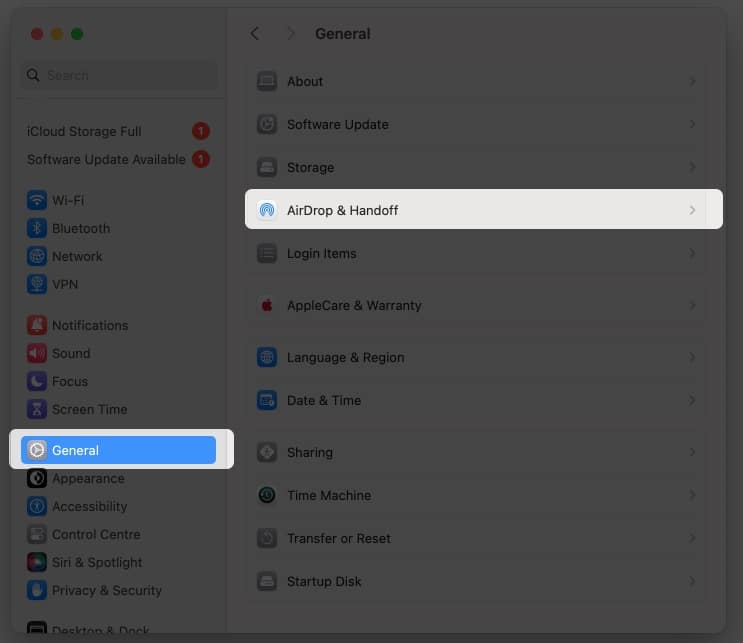Screen dimensions: 743x643
Task: Open Software Update Available alert
Action: coord(118,159)
